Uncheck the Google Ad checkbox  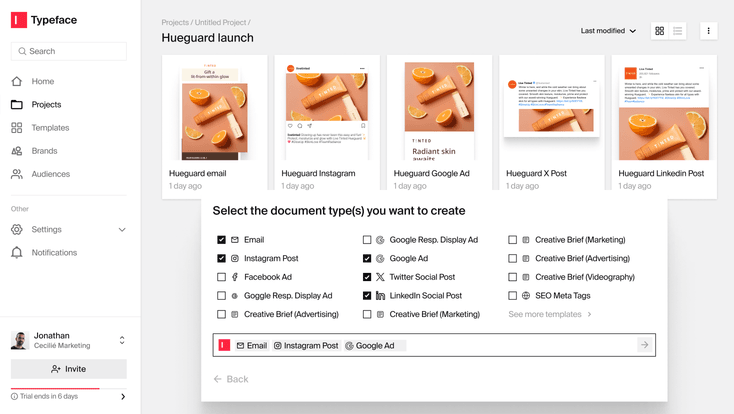coord(367,259)
